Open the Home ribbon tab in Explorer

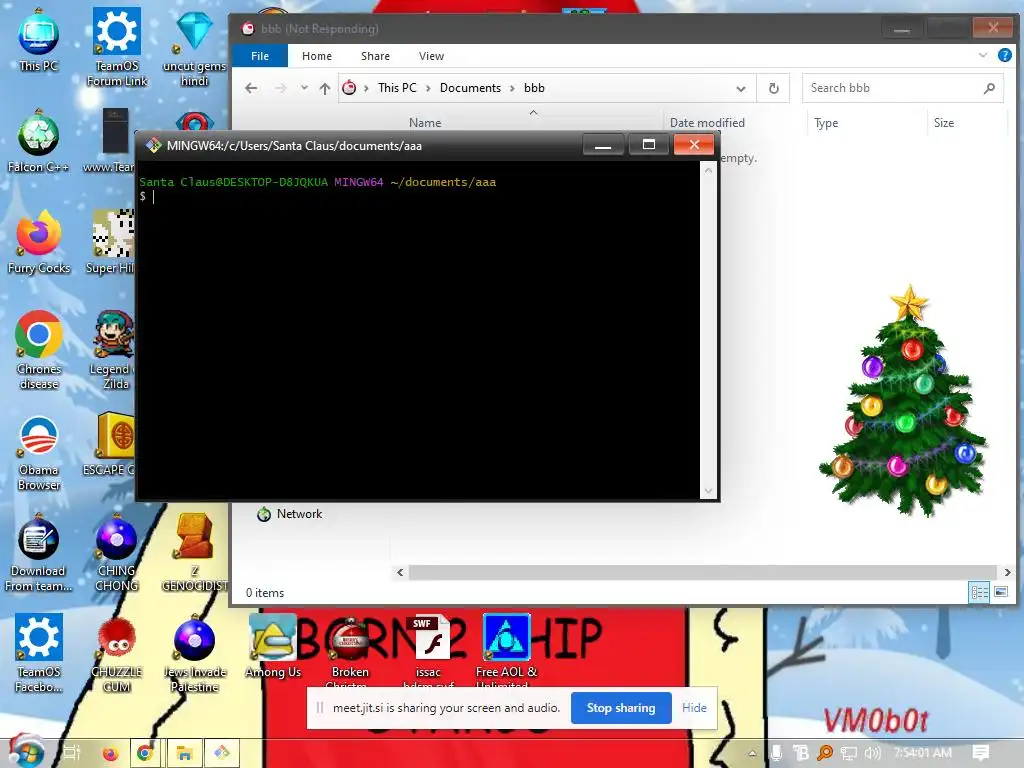click(317, 56)
